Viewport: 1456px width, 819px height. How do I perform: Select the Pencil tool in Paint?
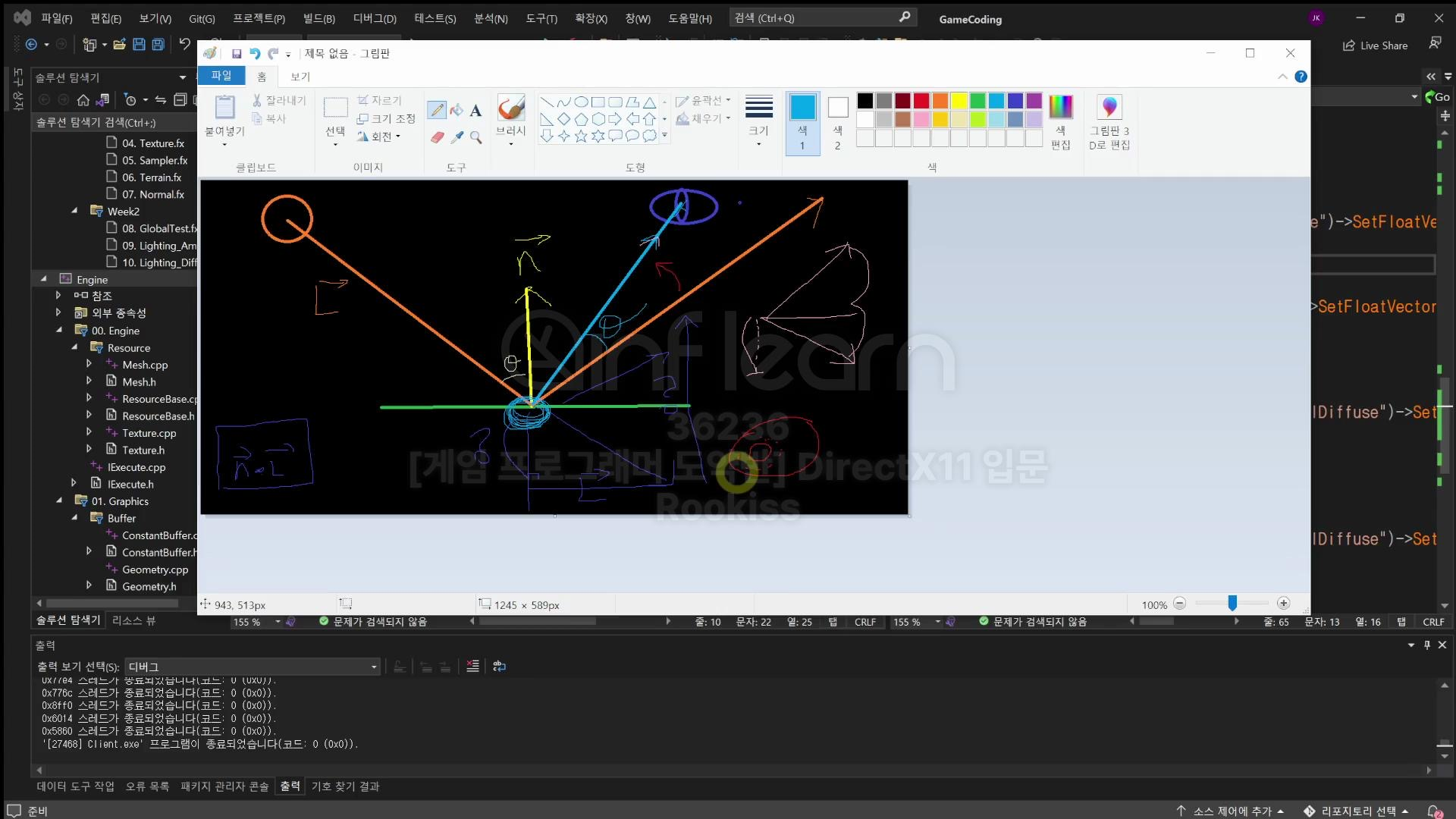click(437, 110)
